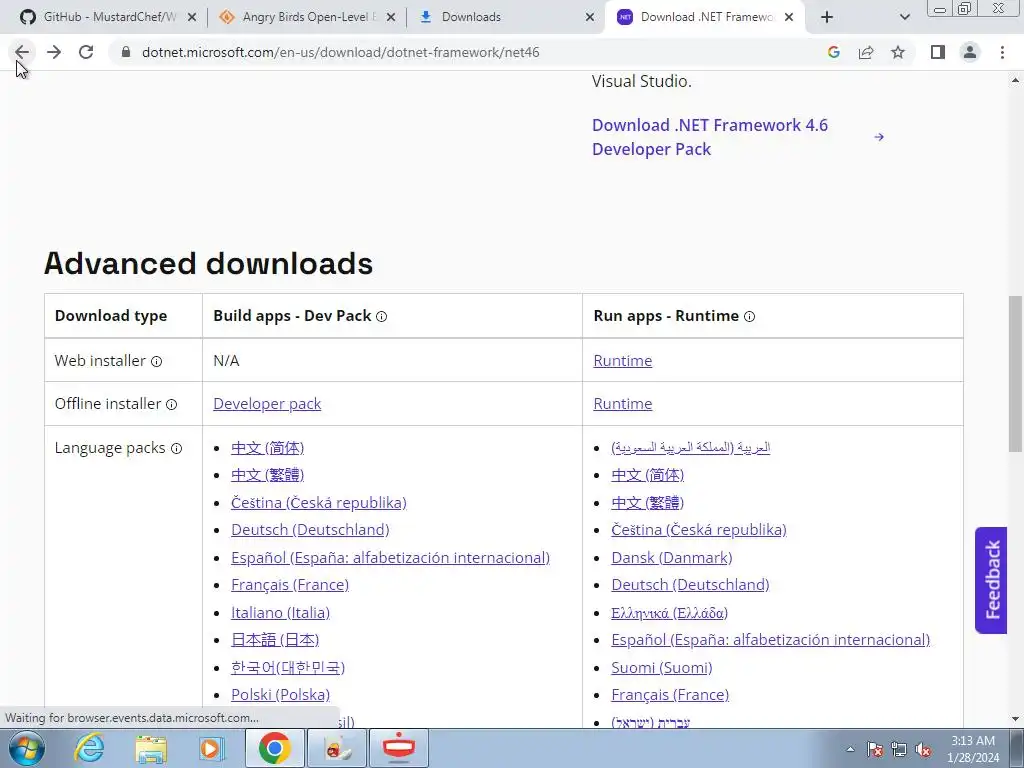This screenshot has width=1024, height=768.
Task: Select Dev Pack Čeština language pack
Action: pos(319,502)
